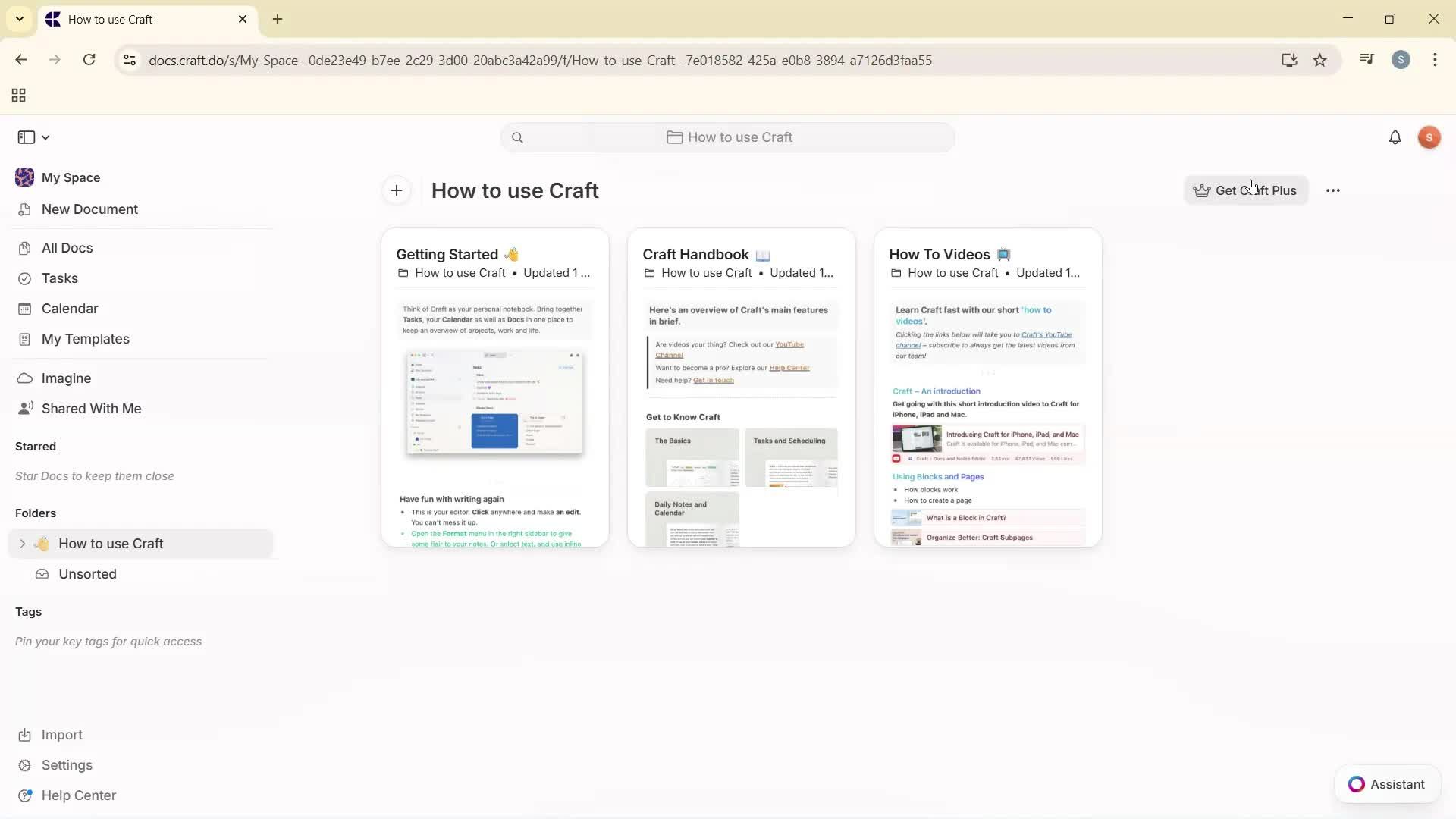The height and width of the screenshot is (819, 1456).
Task: Open the Getting Started card
Action: tap(494, 387)
